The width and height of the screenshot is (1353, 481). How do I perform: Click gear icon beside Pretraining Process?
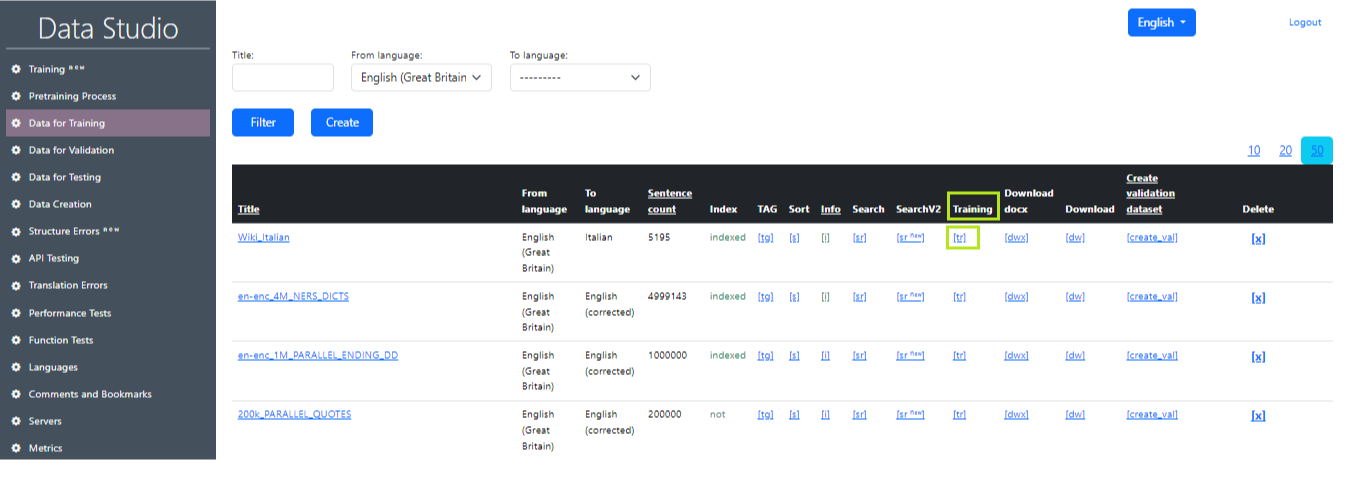pos(16,96)
